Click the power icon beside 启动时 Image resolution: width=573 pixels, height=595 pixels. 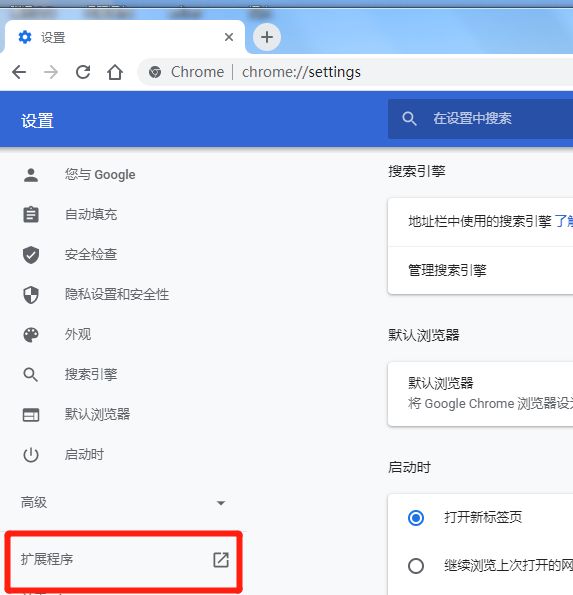pyautogui.click(x=31, y=455)
